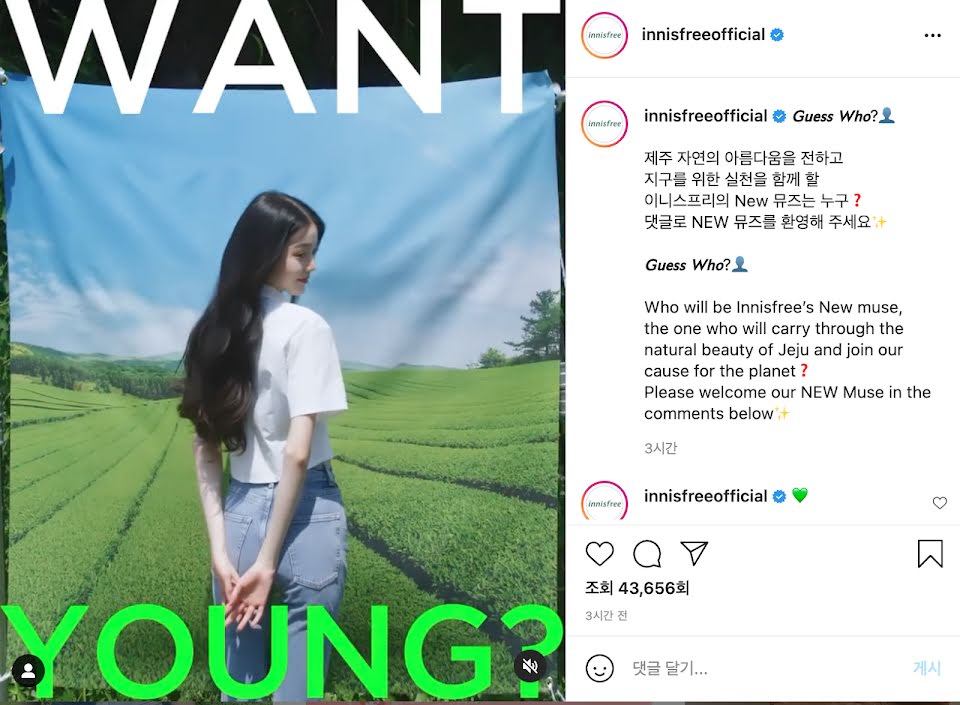960x705 pixels.
Task: Open the comment speech bubble icon
Action: [647, 554]
